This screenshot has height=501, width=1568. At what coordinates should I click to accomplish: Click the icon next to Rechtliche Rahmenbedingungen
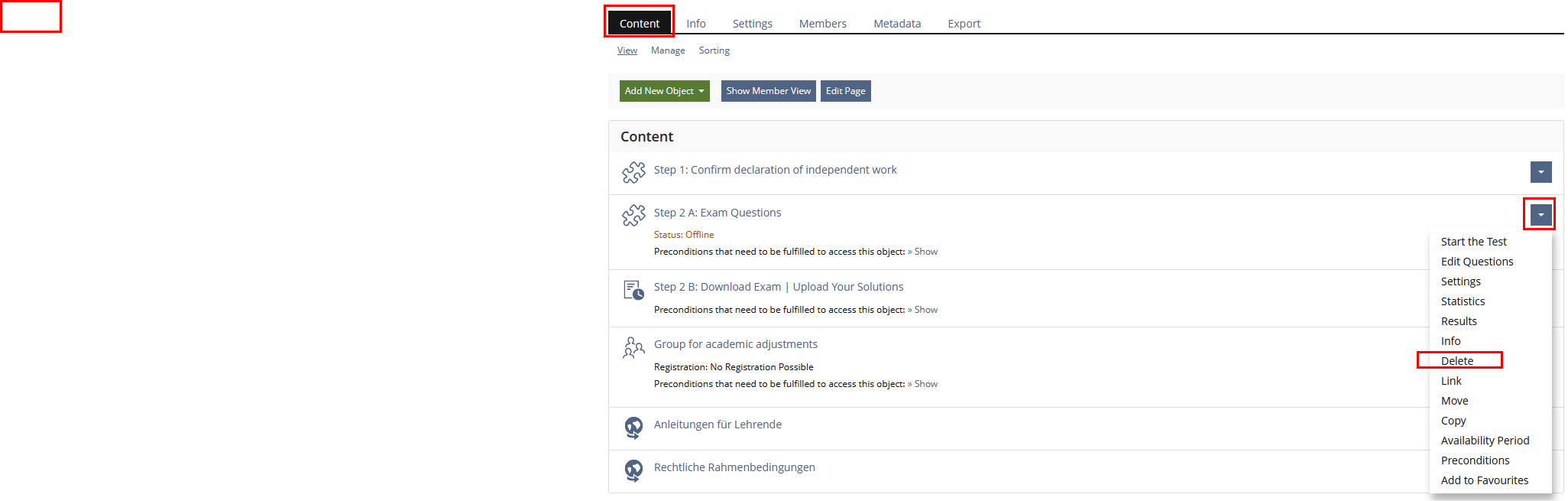(x=633, y=470)
